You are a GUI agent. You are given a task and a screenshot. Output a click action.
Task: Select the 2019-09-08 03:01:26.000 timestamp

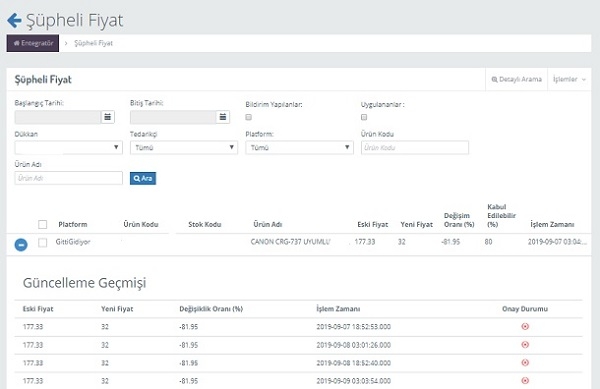(x=354, y=345)
